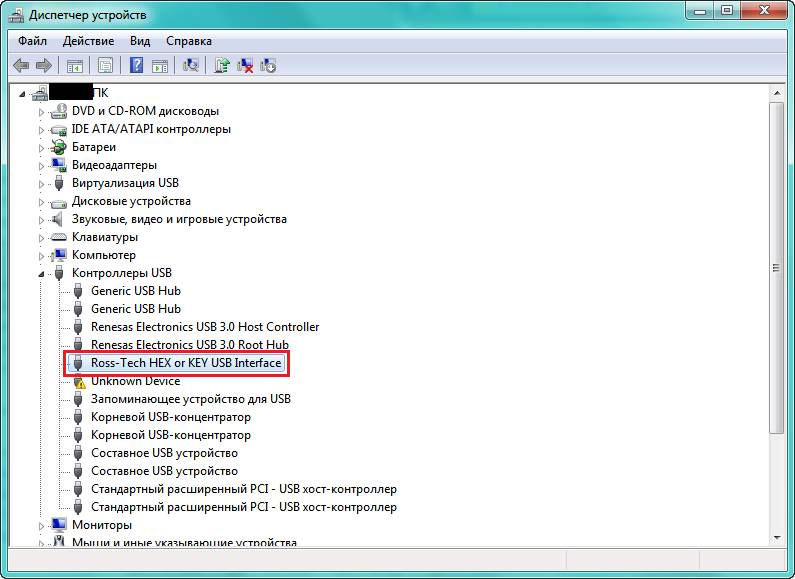Select Ross-Tech HEX or KEY USB Interface

[186, 363]
